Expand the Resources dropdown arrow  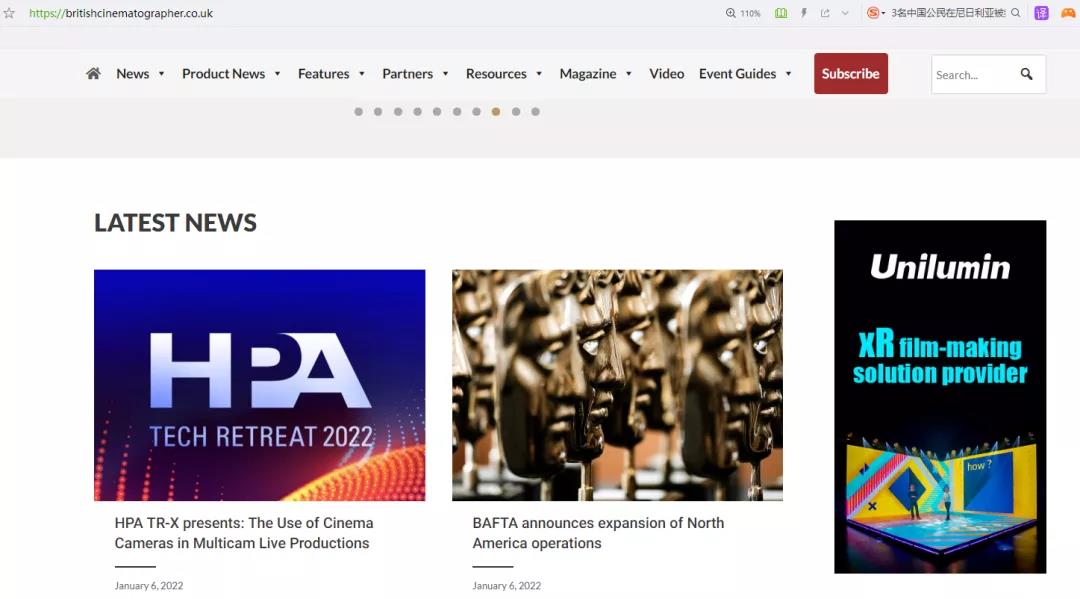pyautogui.click(x=539, y=74)
